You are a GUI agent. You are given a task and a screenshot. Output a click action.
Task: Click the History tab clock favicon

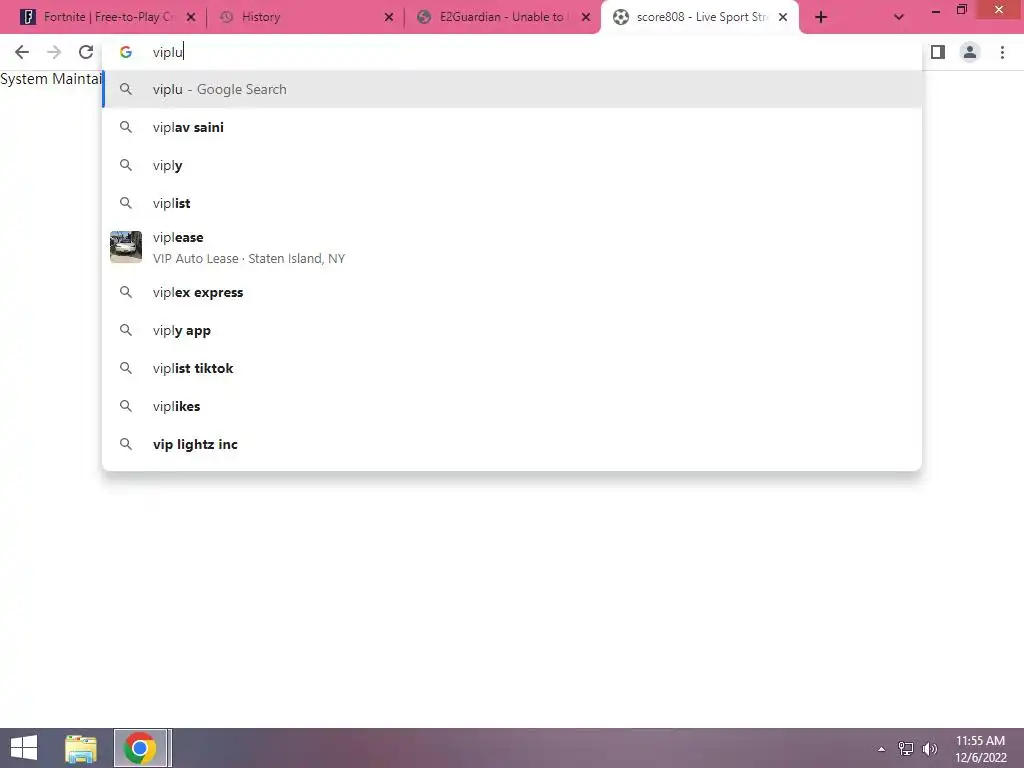coord(226,17)
